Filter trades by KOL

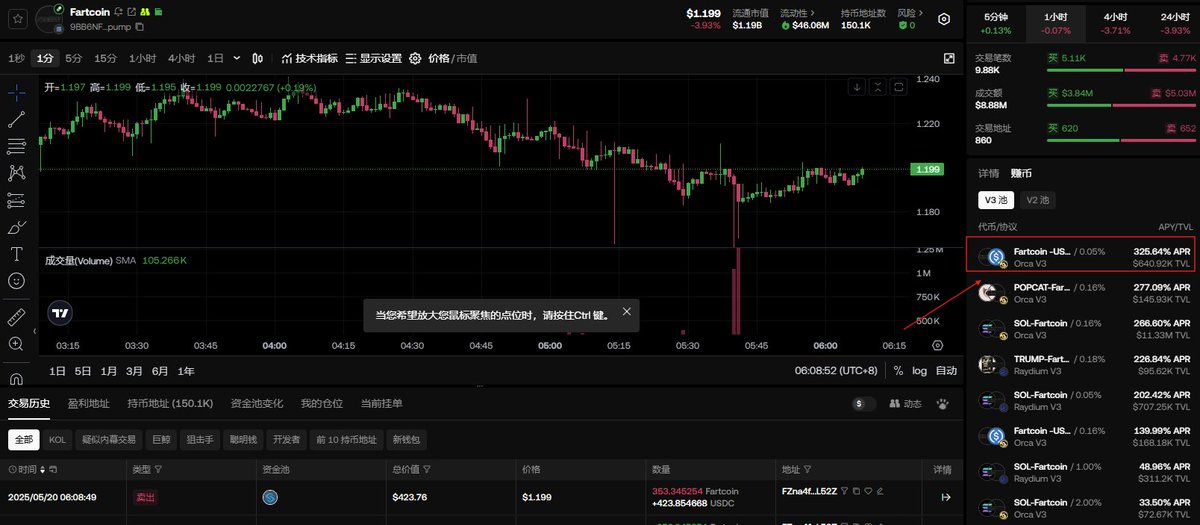tap(58, 439)
